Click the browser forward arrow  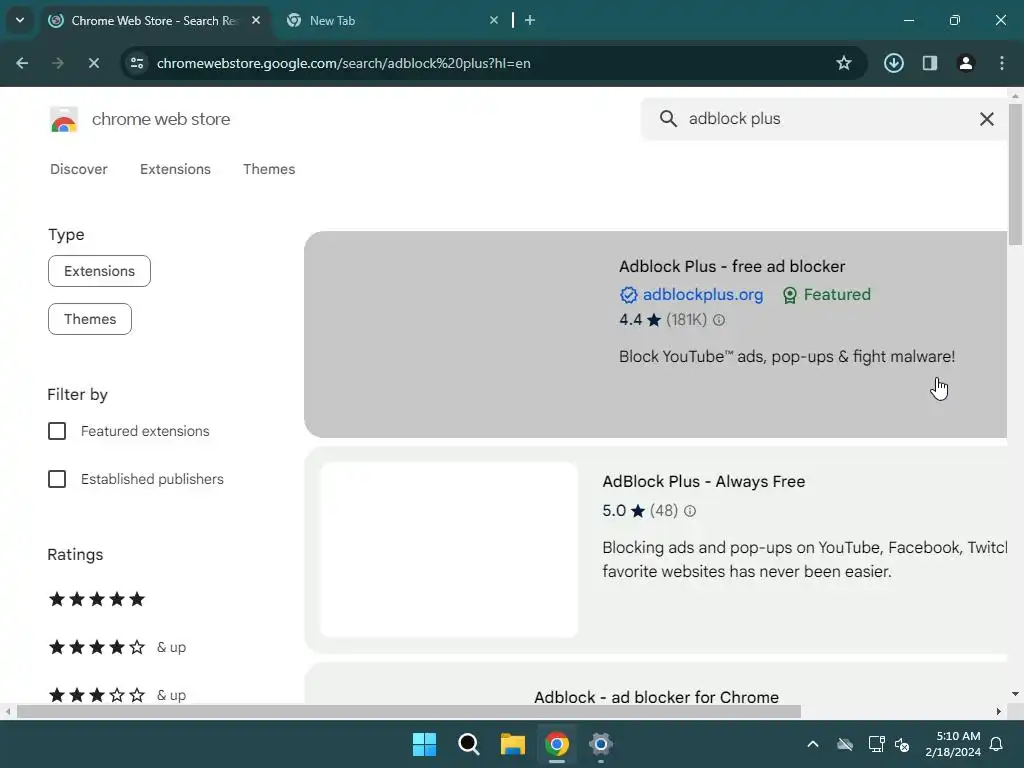(57, 63)
